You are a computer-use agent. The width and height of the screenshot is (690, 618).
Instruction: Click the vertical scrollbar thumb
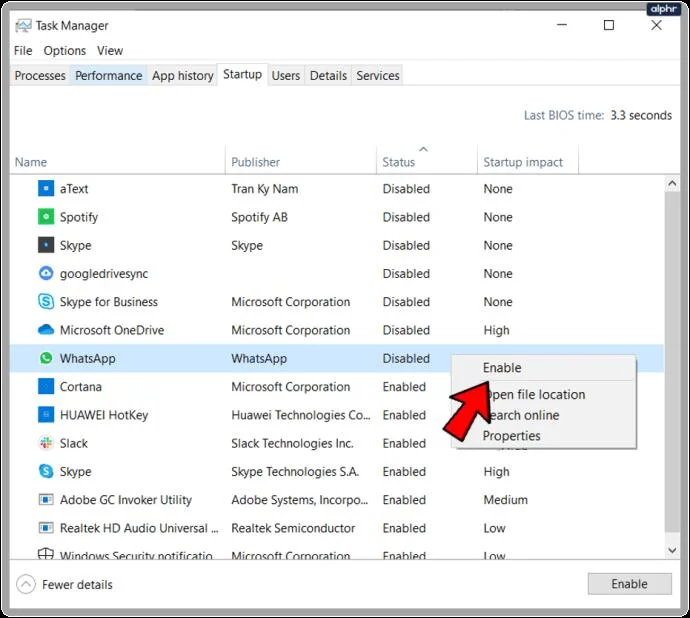click(x=672, y=361)
